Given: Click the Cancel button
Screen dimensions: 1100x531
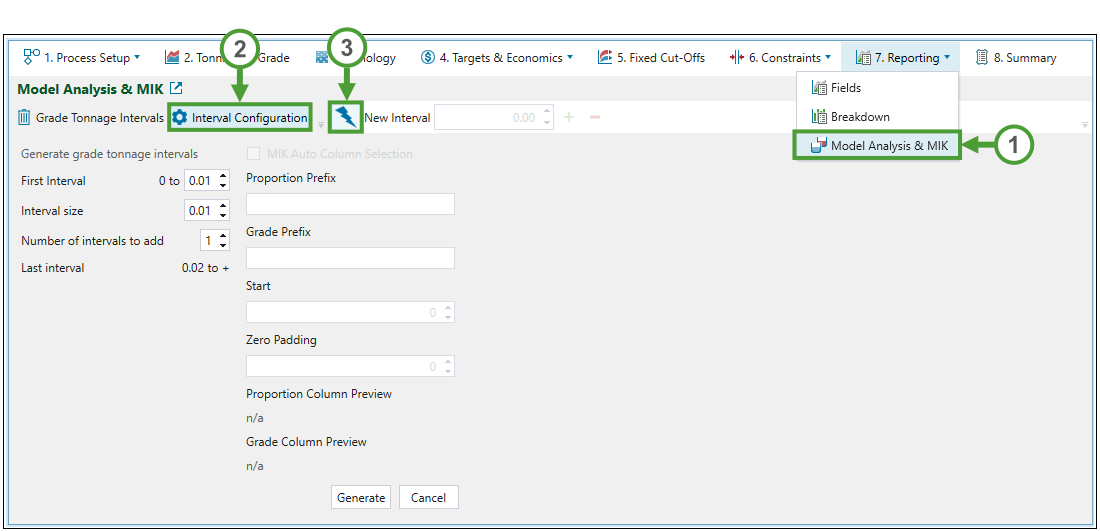Looking at the screenshot, I should coord(428,498).
